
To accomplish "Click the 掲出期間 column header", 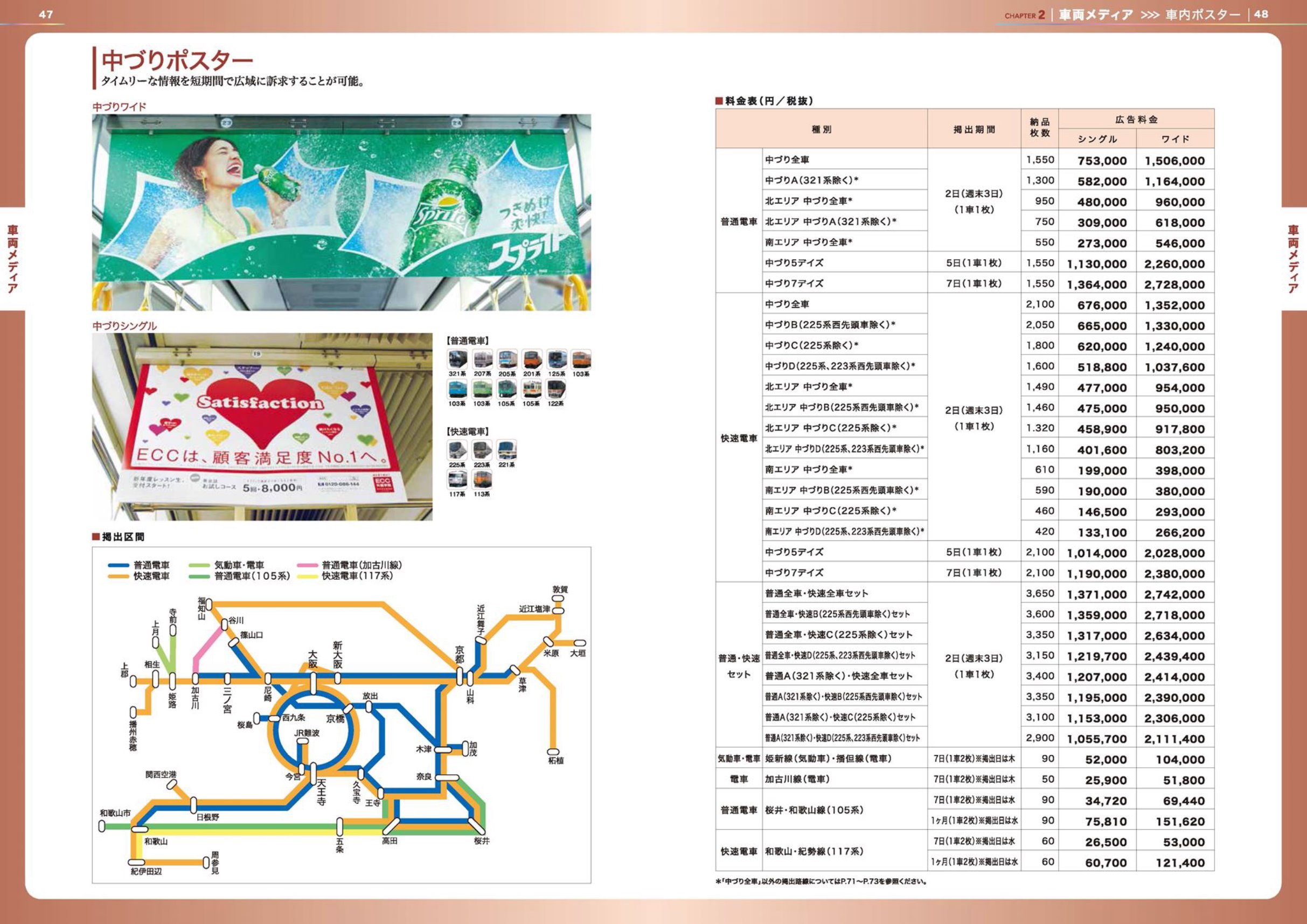I will (974, 129).
